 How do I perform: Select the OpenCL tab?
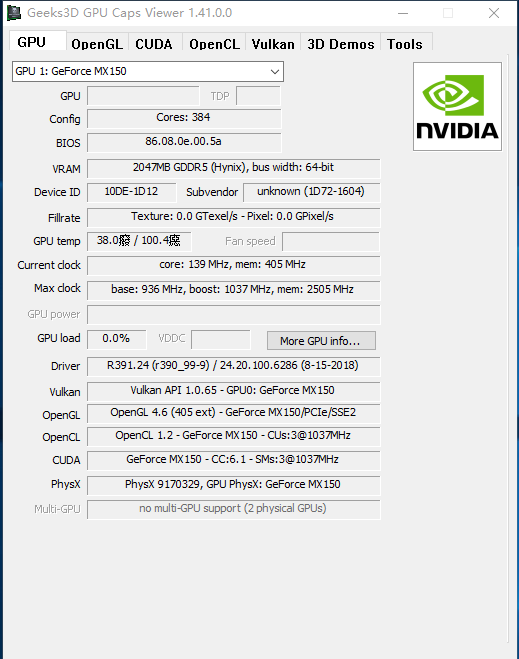tap(214, 44)
